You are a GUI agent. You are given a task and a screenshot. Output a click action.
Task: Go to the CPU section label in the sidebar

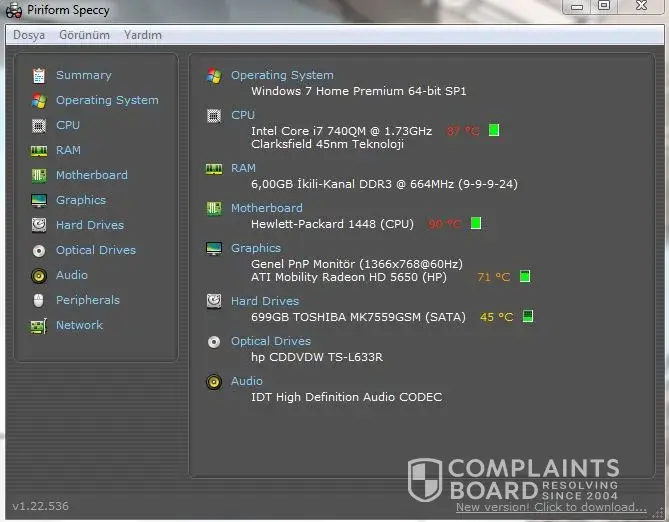point(68,125)
